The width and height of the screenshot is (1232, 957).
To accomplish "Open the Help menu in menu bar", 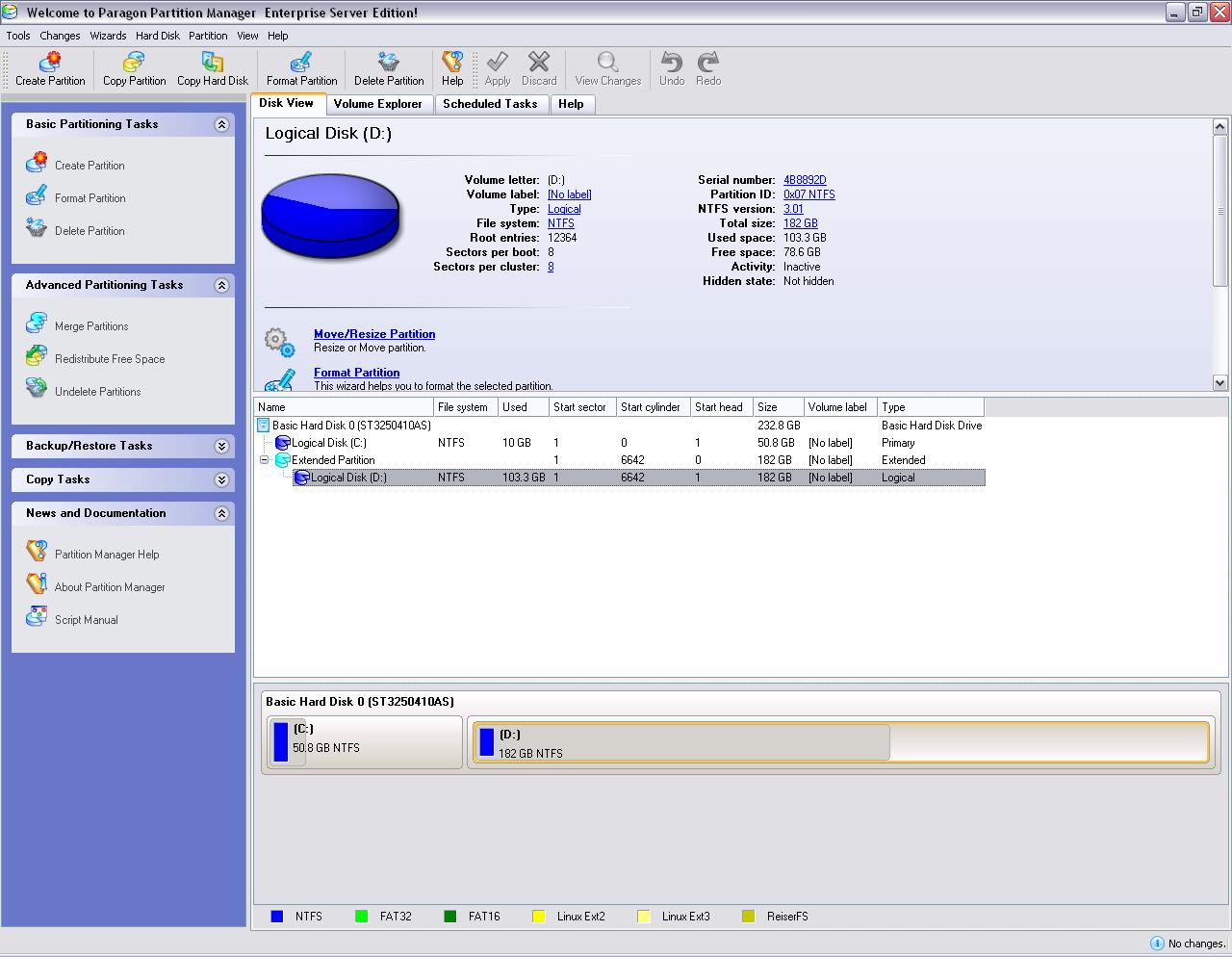I will tap(278, 36).
